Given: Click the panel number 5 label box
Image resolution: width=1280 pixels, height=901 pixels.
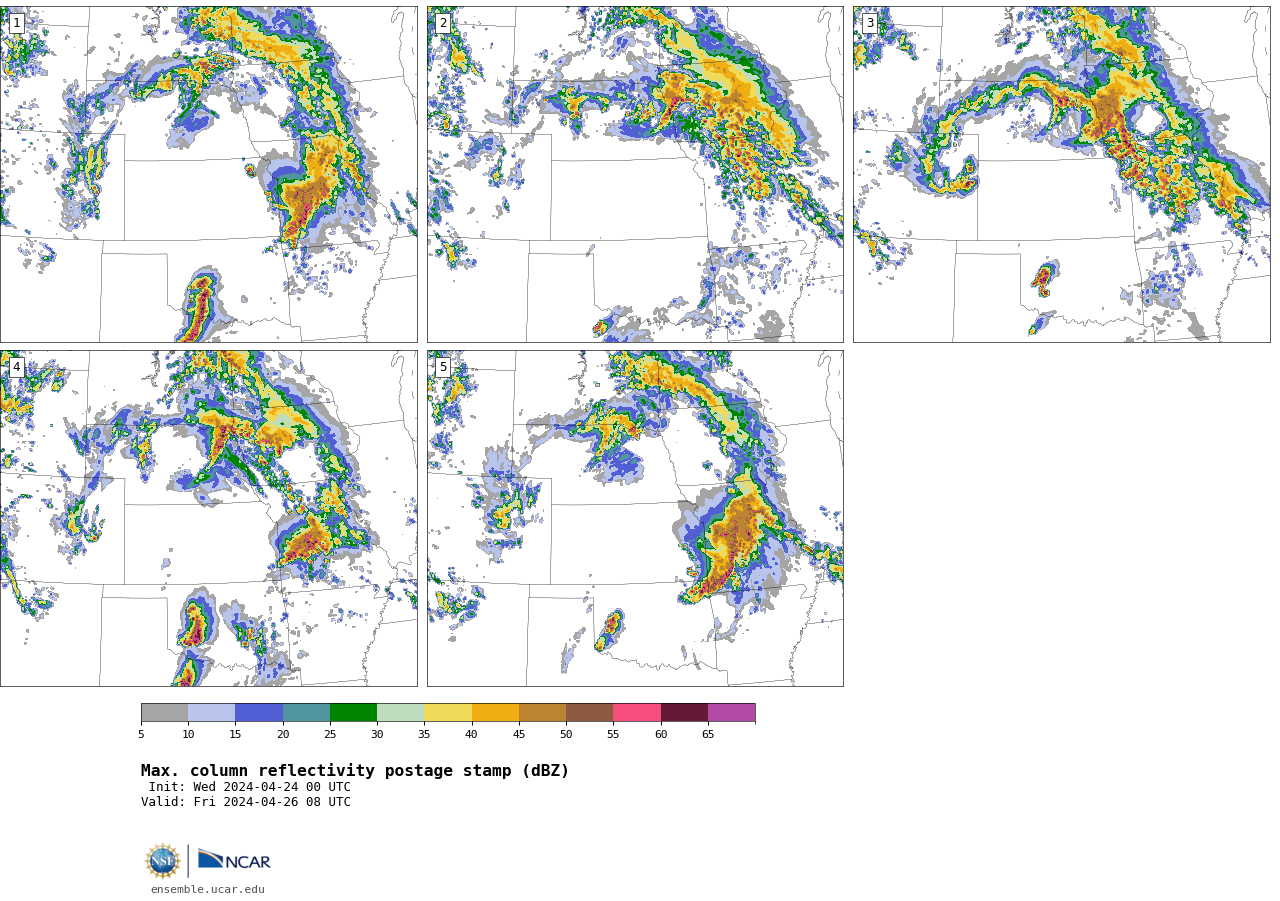Looking at the screenshot, I should (443, 367).
